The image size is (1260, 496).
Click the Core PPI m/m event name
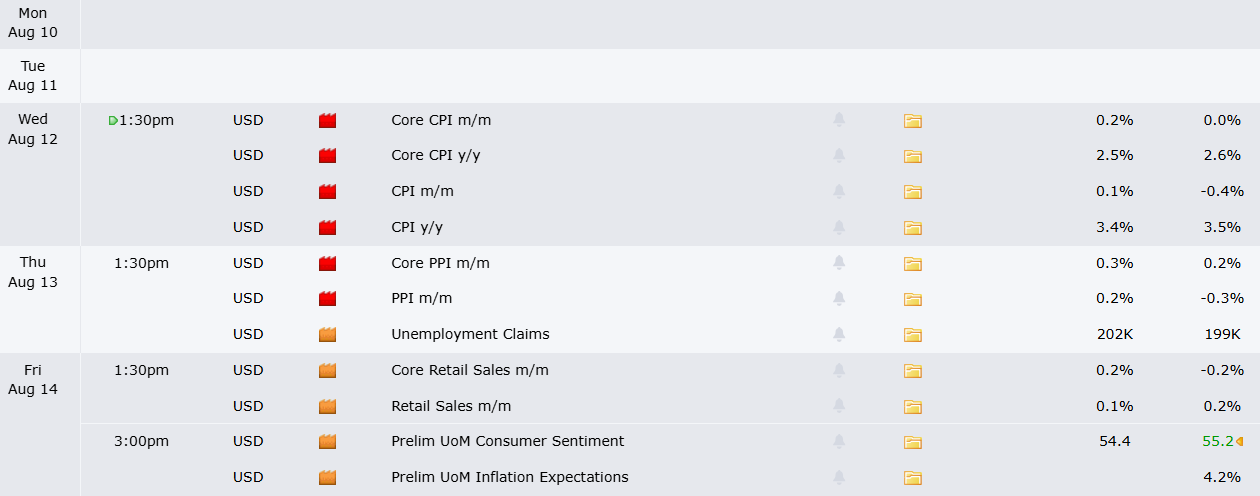tap(440, 263)
